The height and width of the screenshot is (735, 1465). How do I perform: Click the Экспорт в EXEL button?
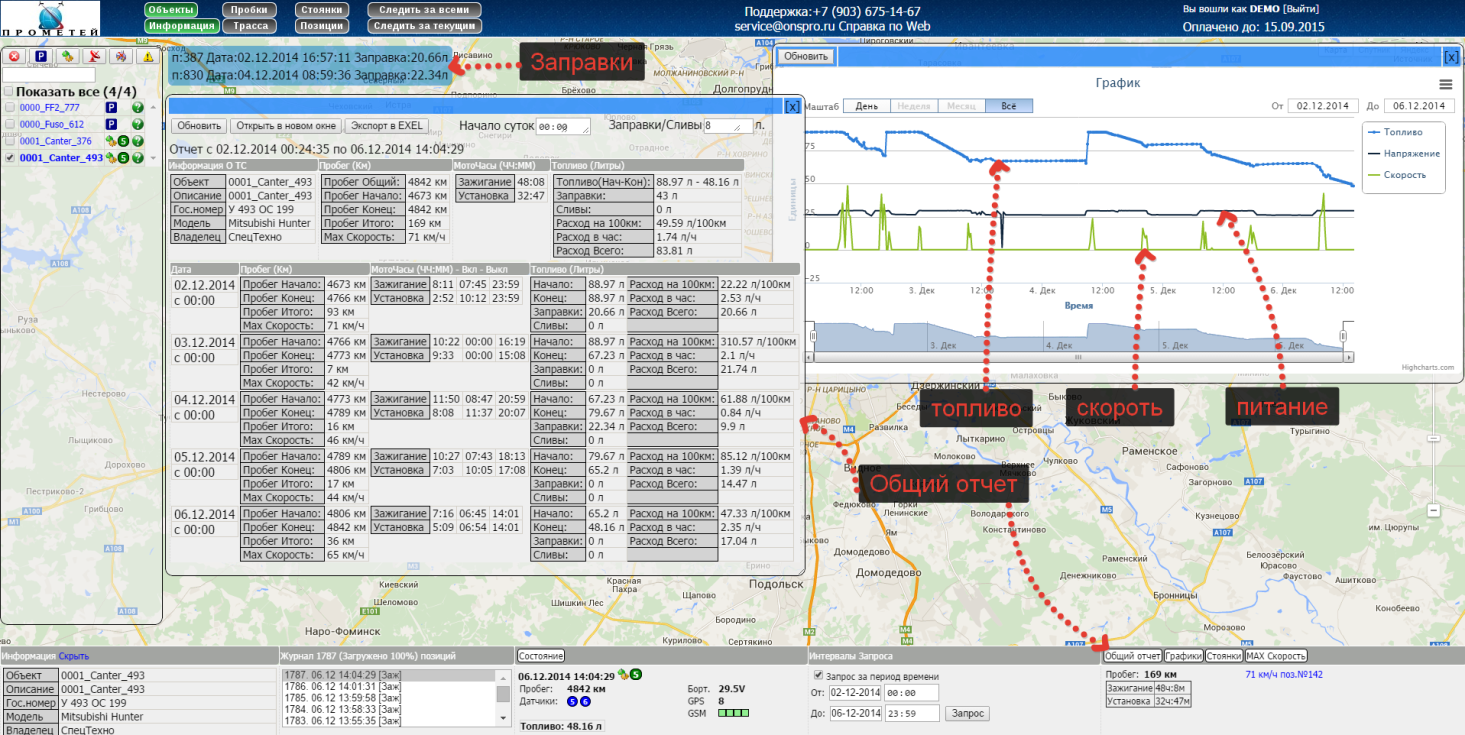(387, 126)
